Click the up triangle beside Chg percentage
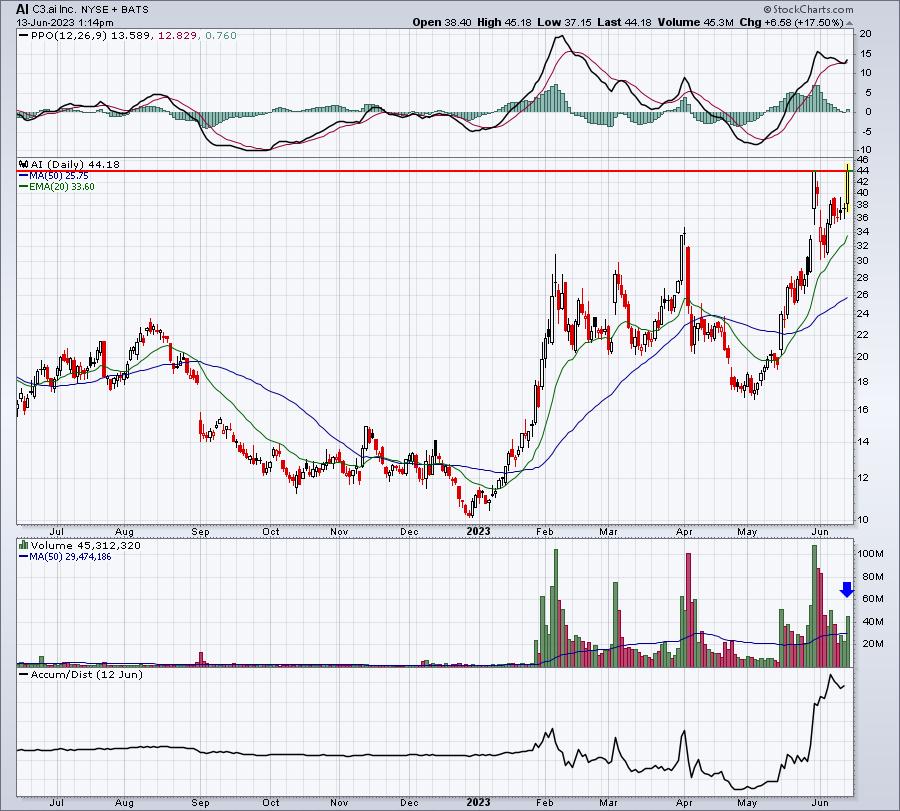 click(x=849, y=23)
